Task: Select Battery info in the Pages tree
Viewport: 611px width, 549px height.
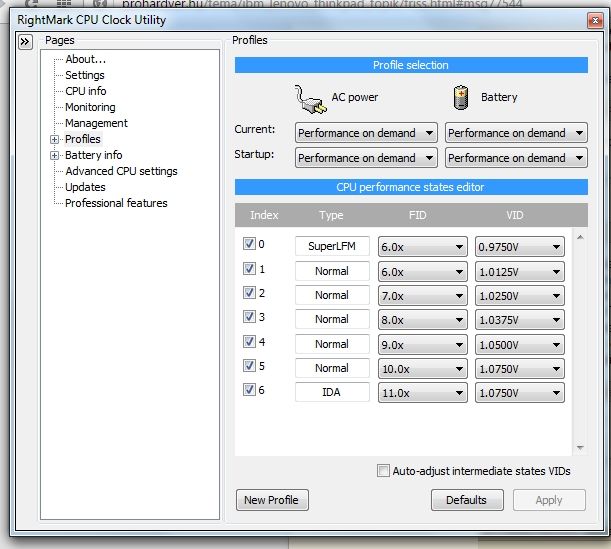Action: 94,155
